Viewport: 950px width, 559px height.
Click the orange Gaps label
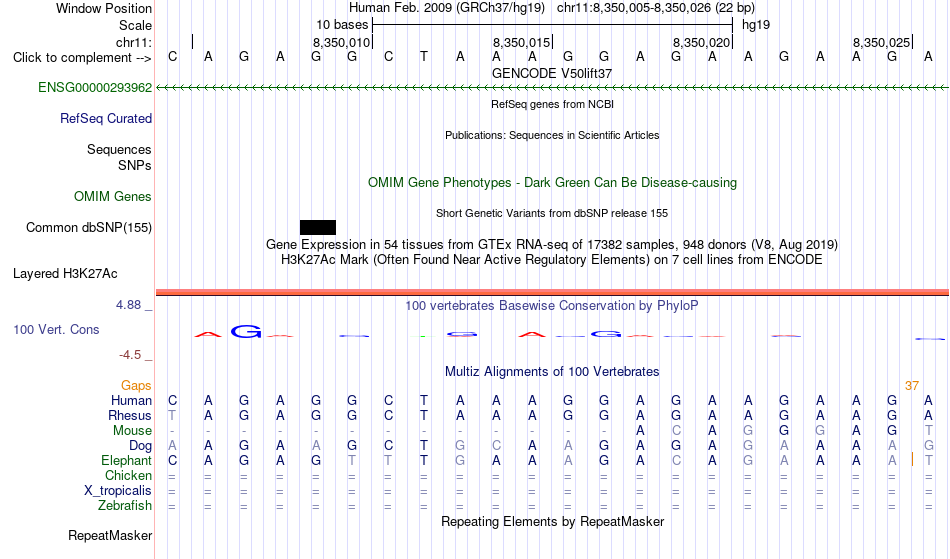[x=136, y=386]
